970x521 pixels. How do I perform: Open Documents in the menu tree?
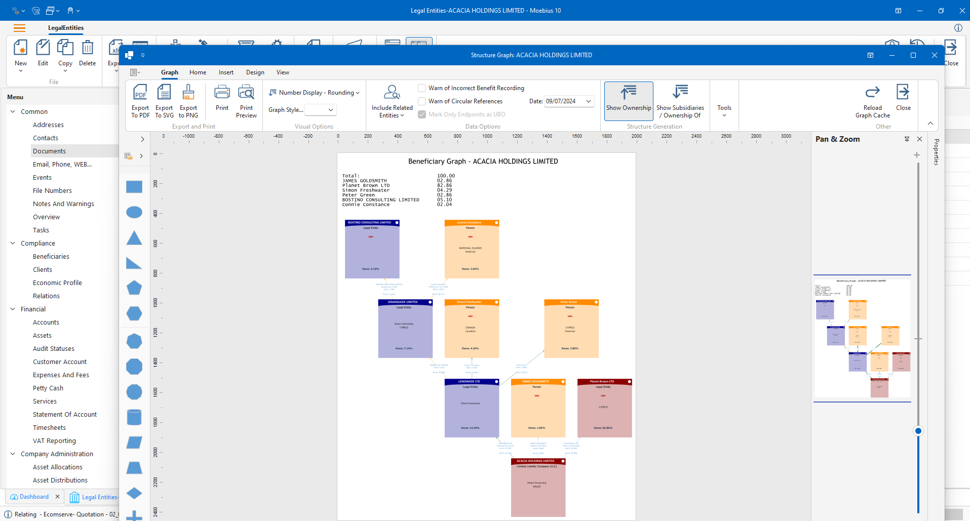(x=49, y=151)
